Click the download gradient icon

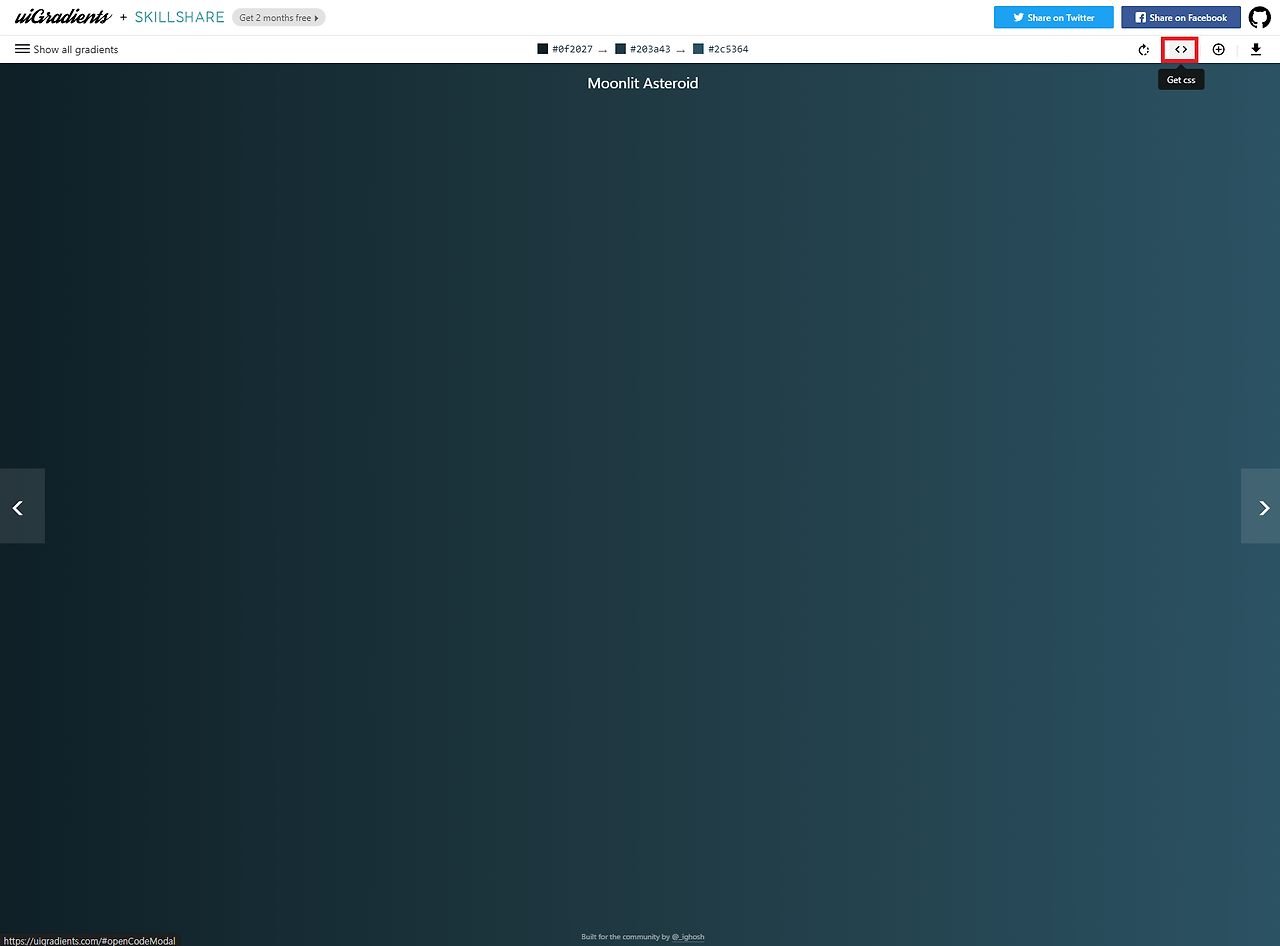(x=1256, y=49)
